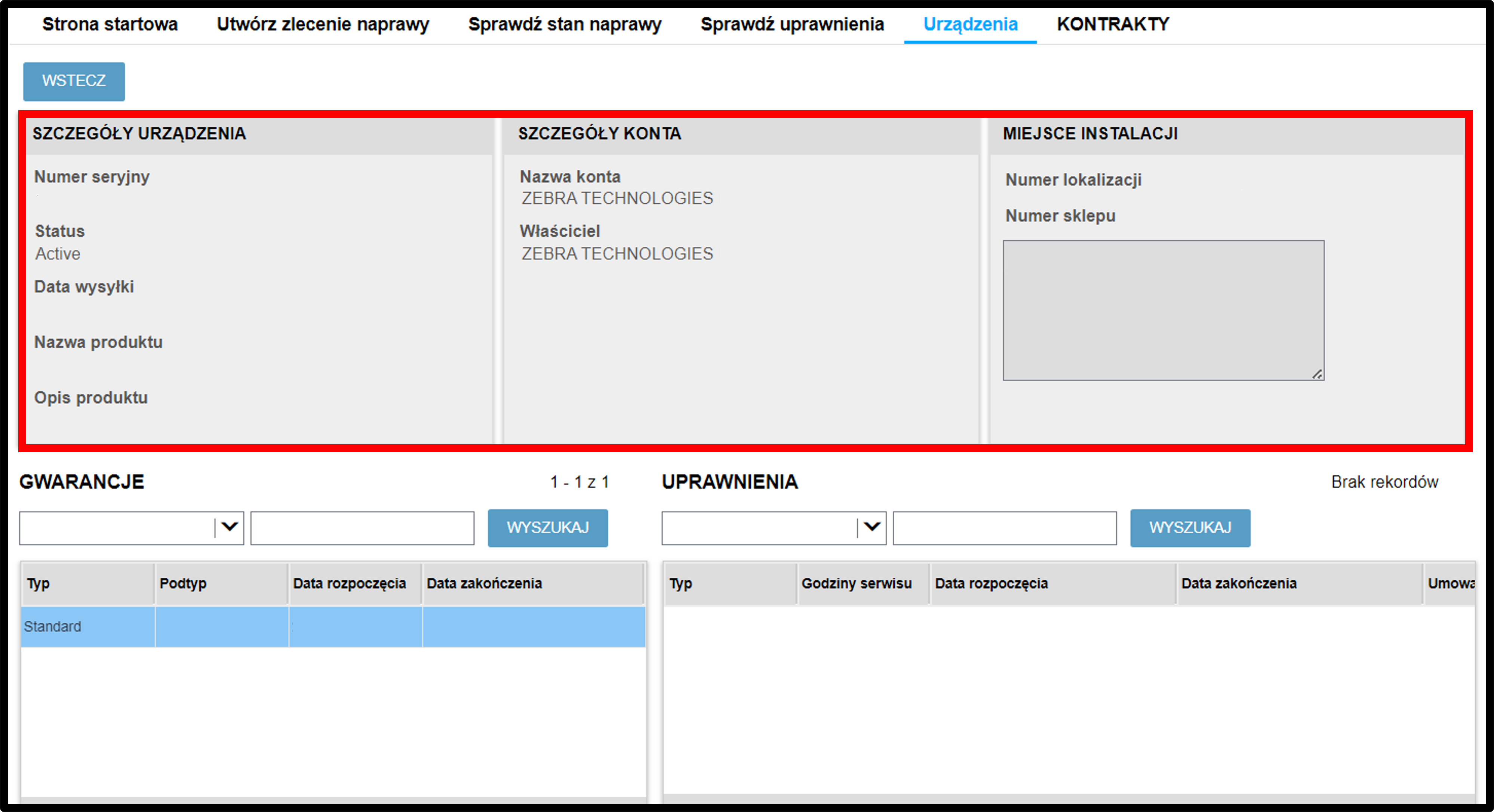Expand the Uprawnienia filter dropdown arrow

[872, 527]
